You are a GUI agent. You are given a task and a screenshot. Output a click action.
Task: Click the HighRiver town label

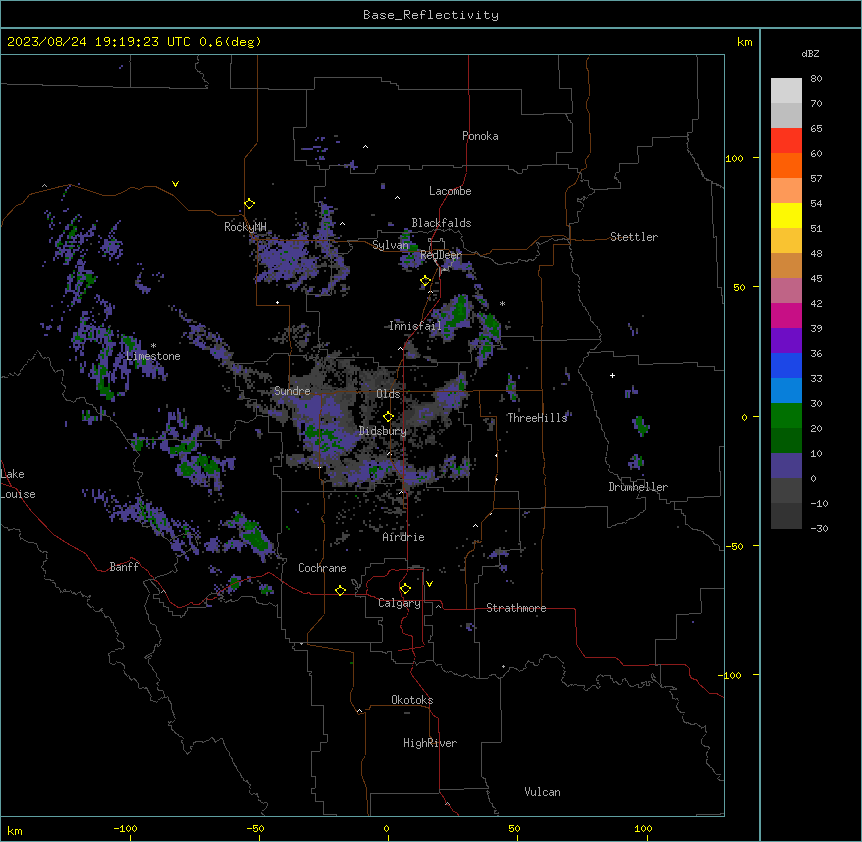click(x=430, y=743)
